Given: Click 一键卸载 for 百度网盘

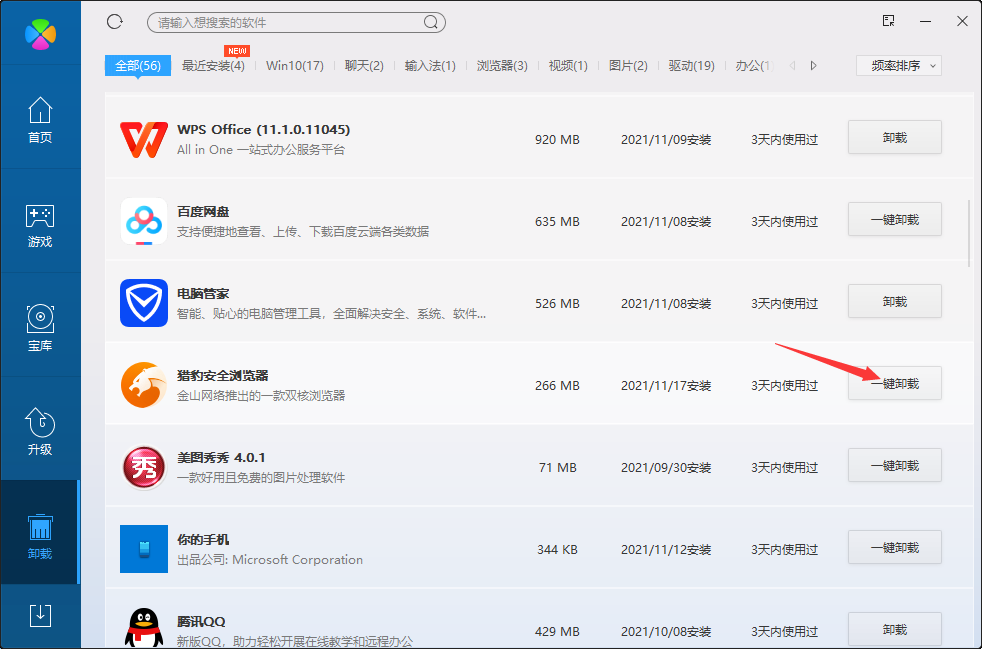Looking at the screenshot, I should (894, 219).
